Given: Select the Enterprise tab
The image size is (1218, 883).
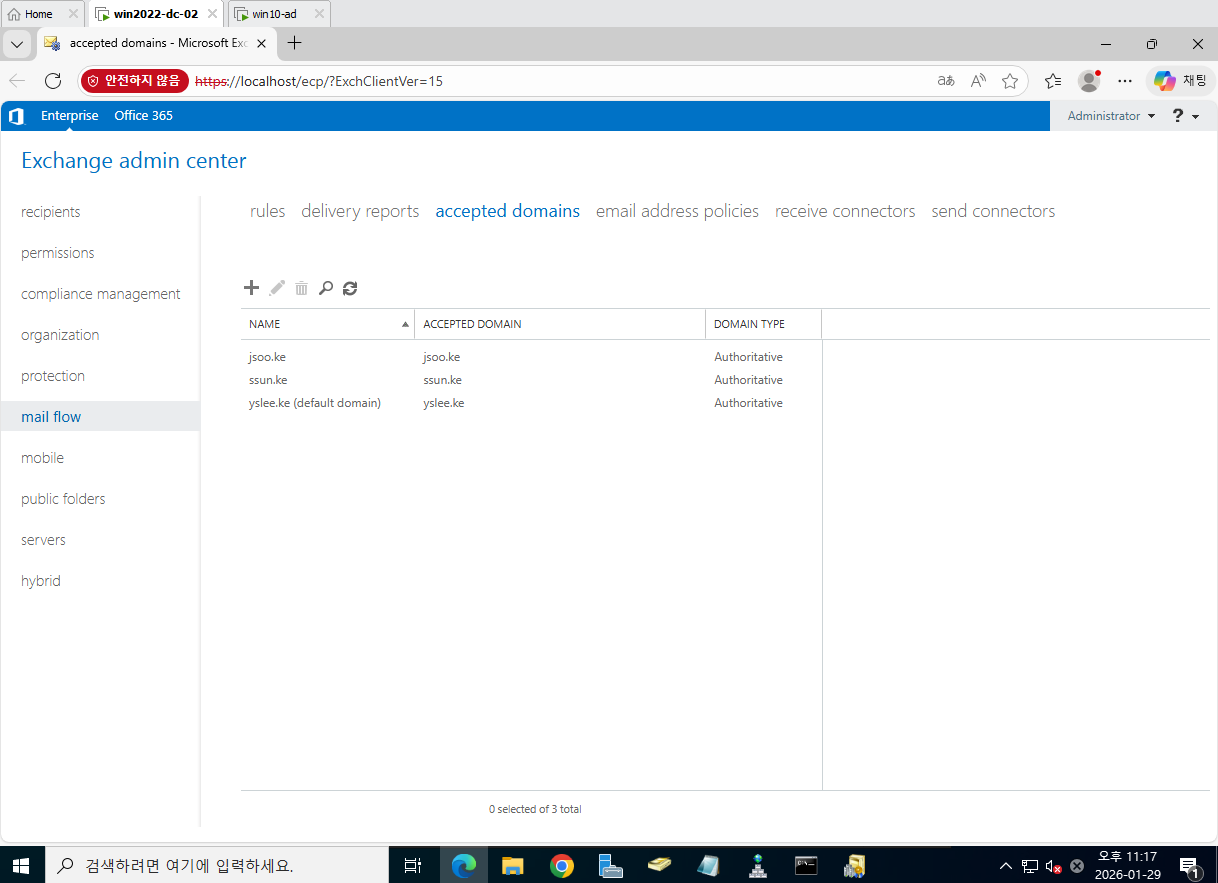Looking at the screenshot, I should tap(70, 116).
